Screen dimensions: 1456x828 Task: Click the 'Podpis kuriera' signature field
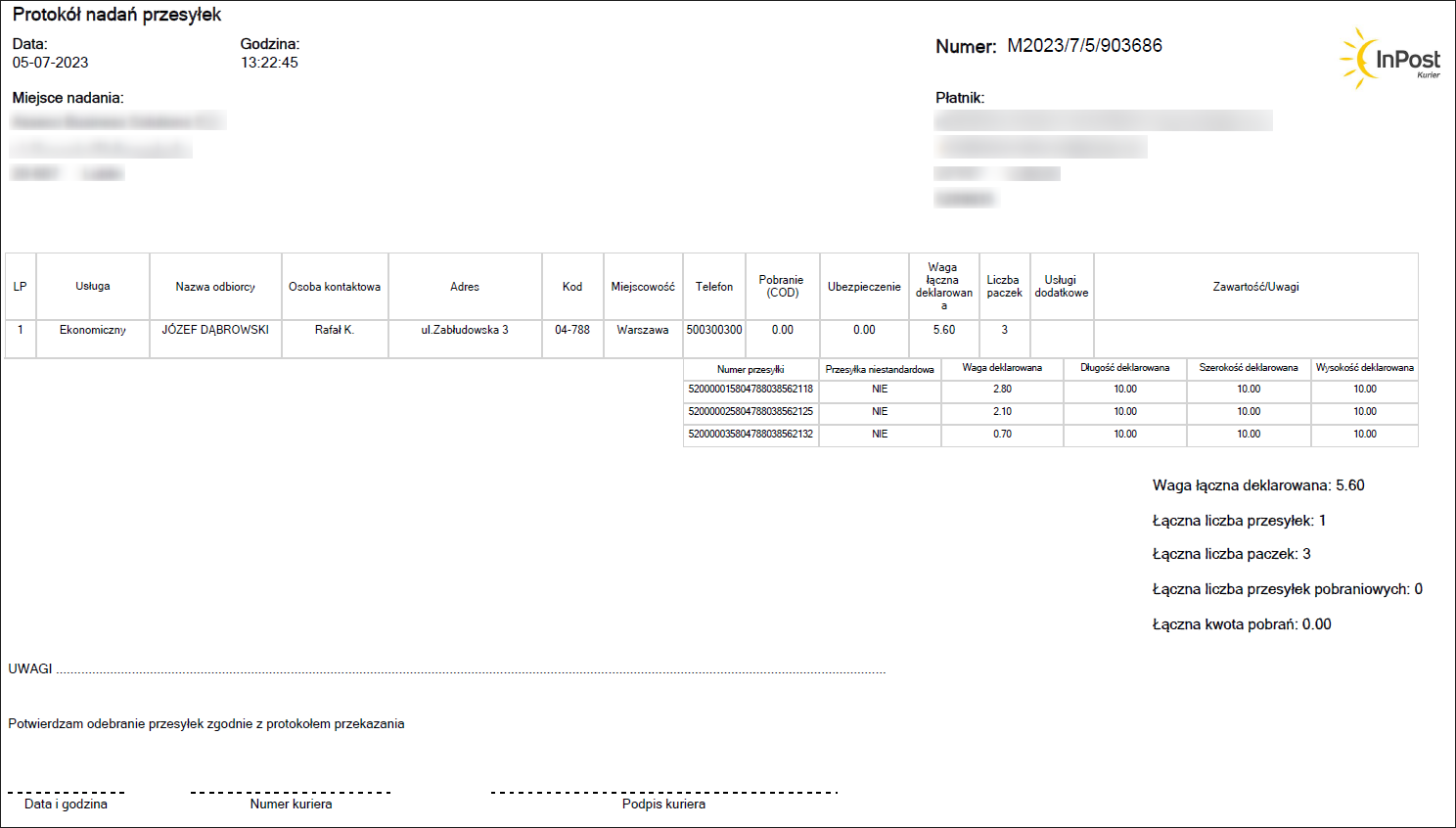click(x=663, y=804)
